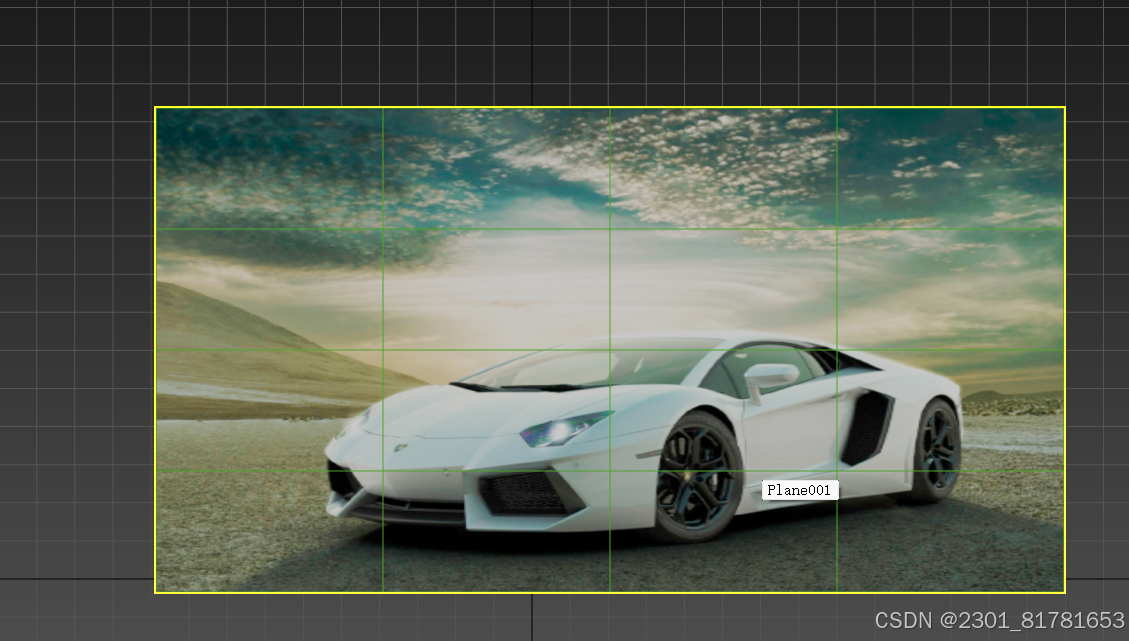Click the Plane001 object name label
1129x641 pixels.
800,490
